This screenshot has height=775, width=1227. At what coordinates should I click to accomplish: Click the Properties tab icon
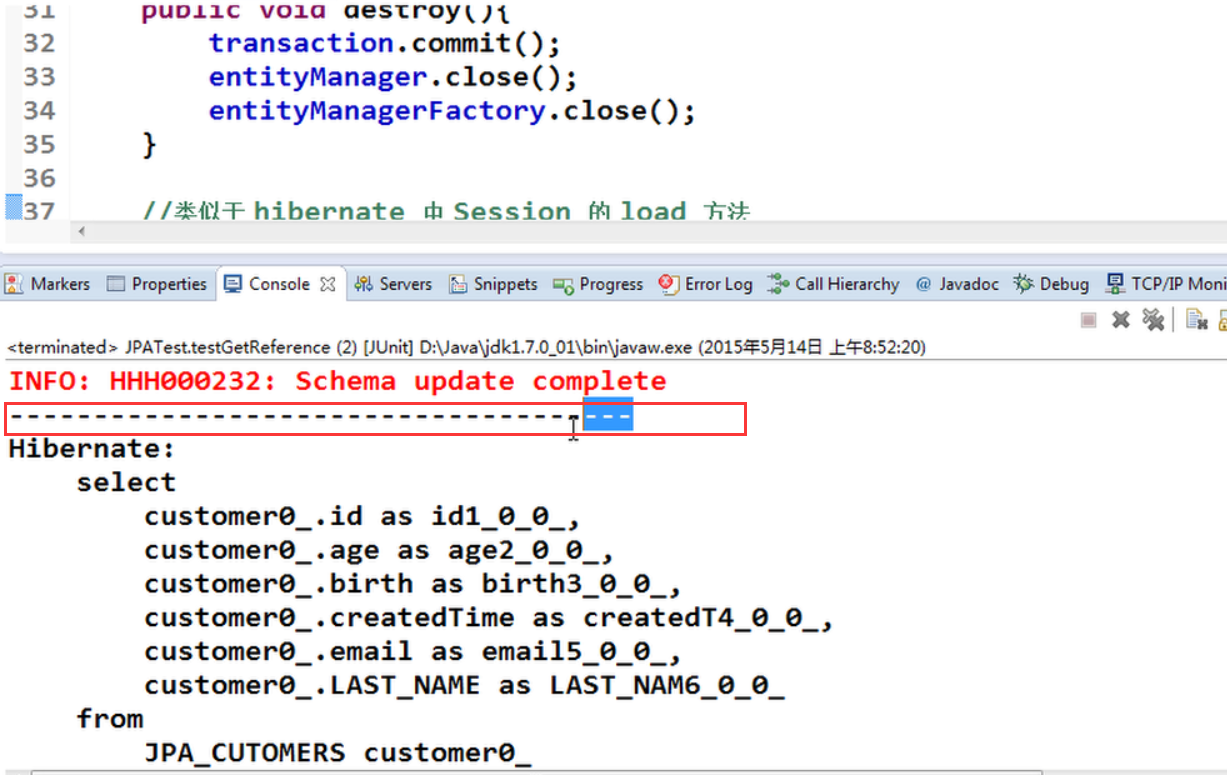tap(116, 284)
